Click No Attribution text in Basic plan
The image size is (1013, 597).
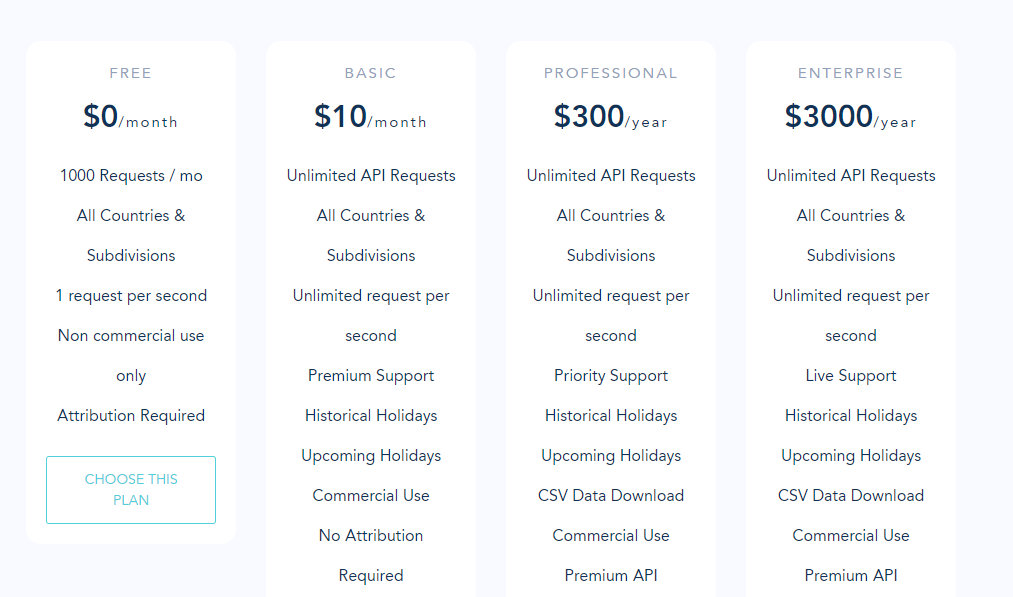(371, 536)
